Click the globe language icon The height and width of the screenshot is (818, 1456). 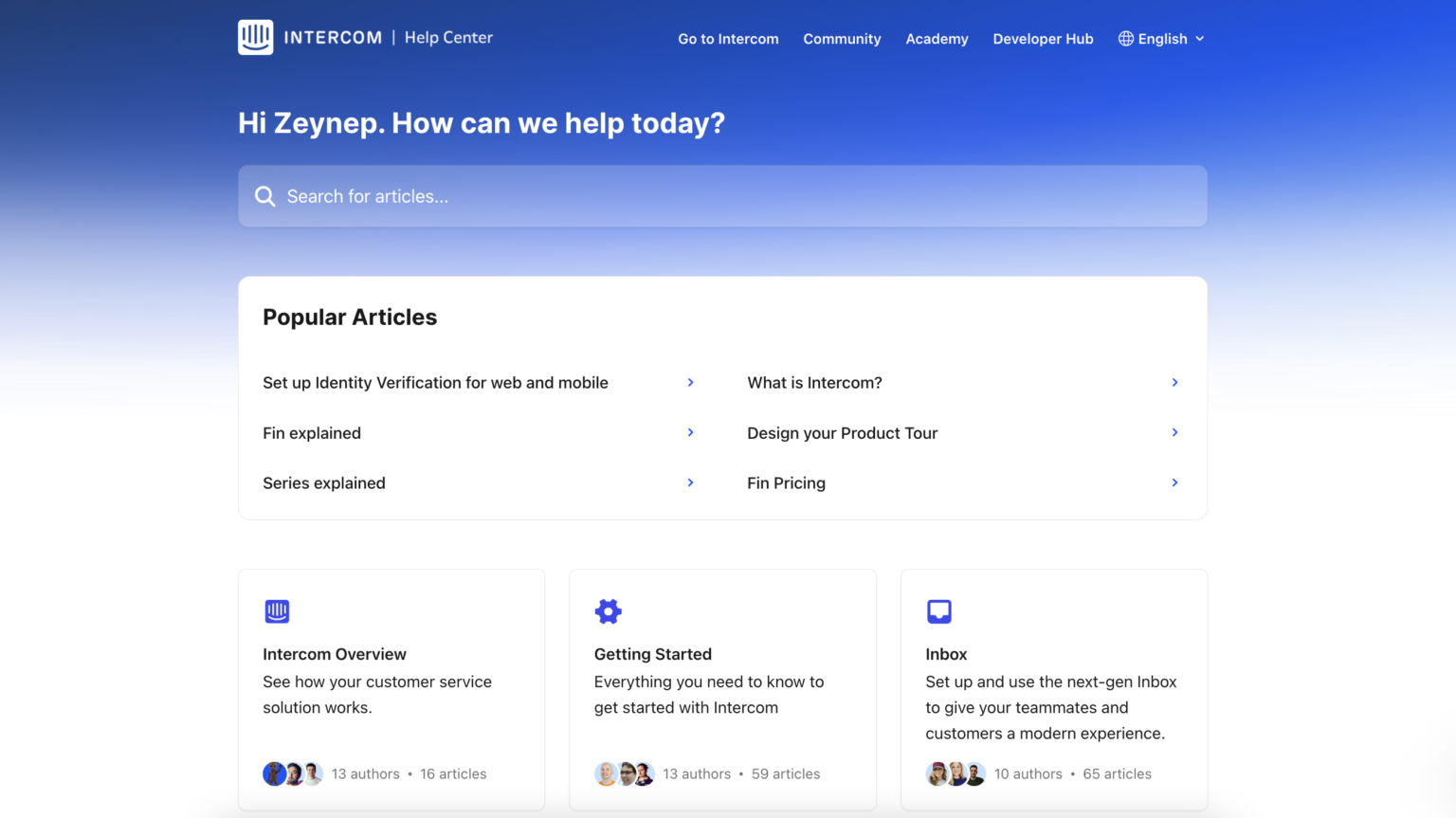(x=1125, y=39)
